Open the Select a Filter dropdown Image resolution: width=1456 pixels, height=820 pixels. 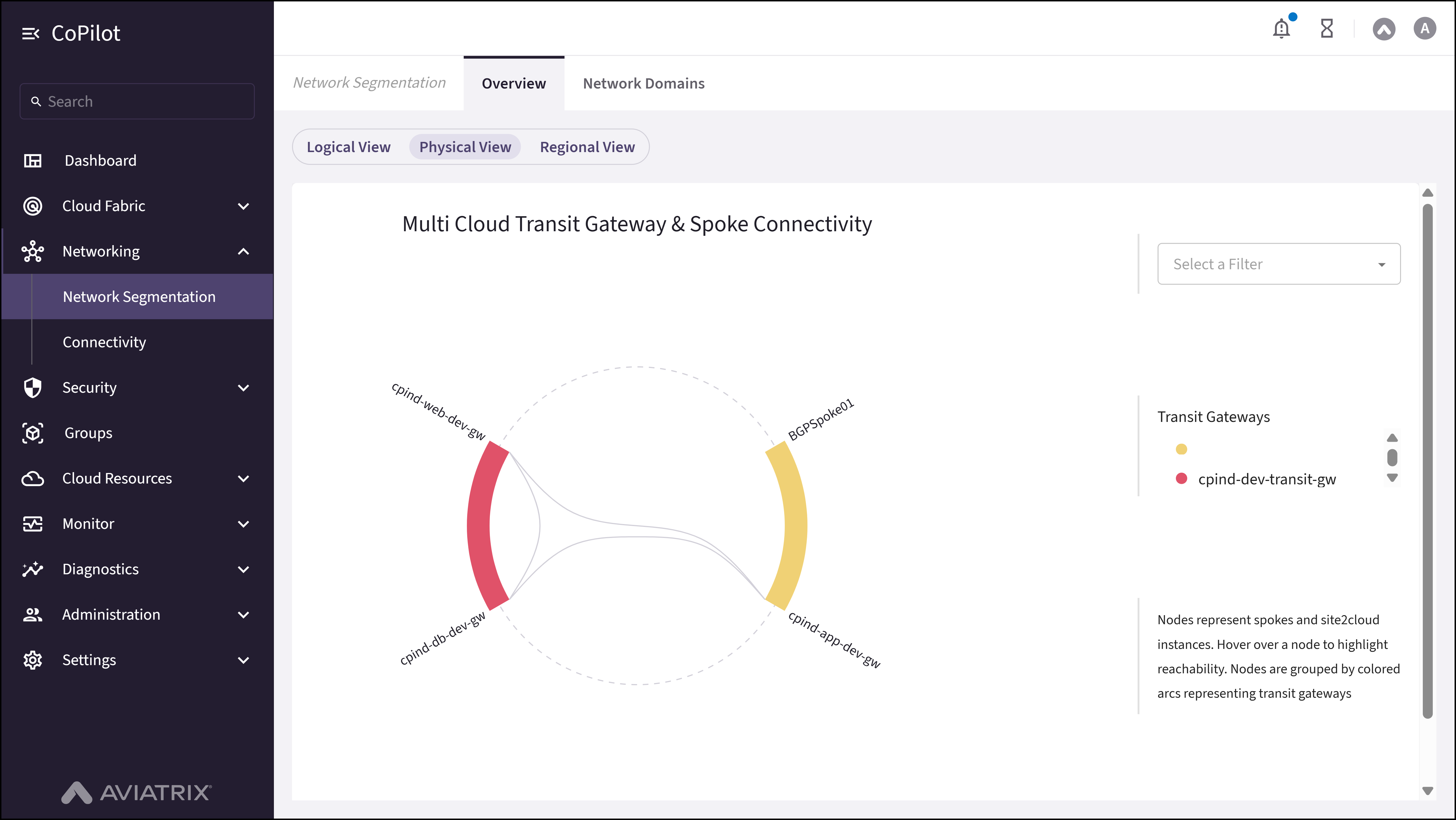point(1279,263)
